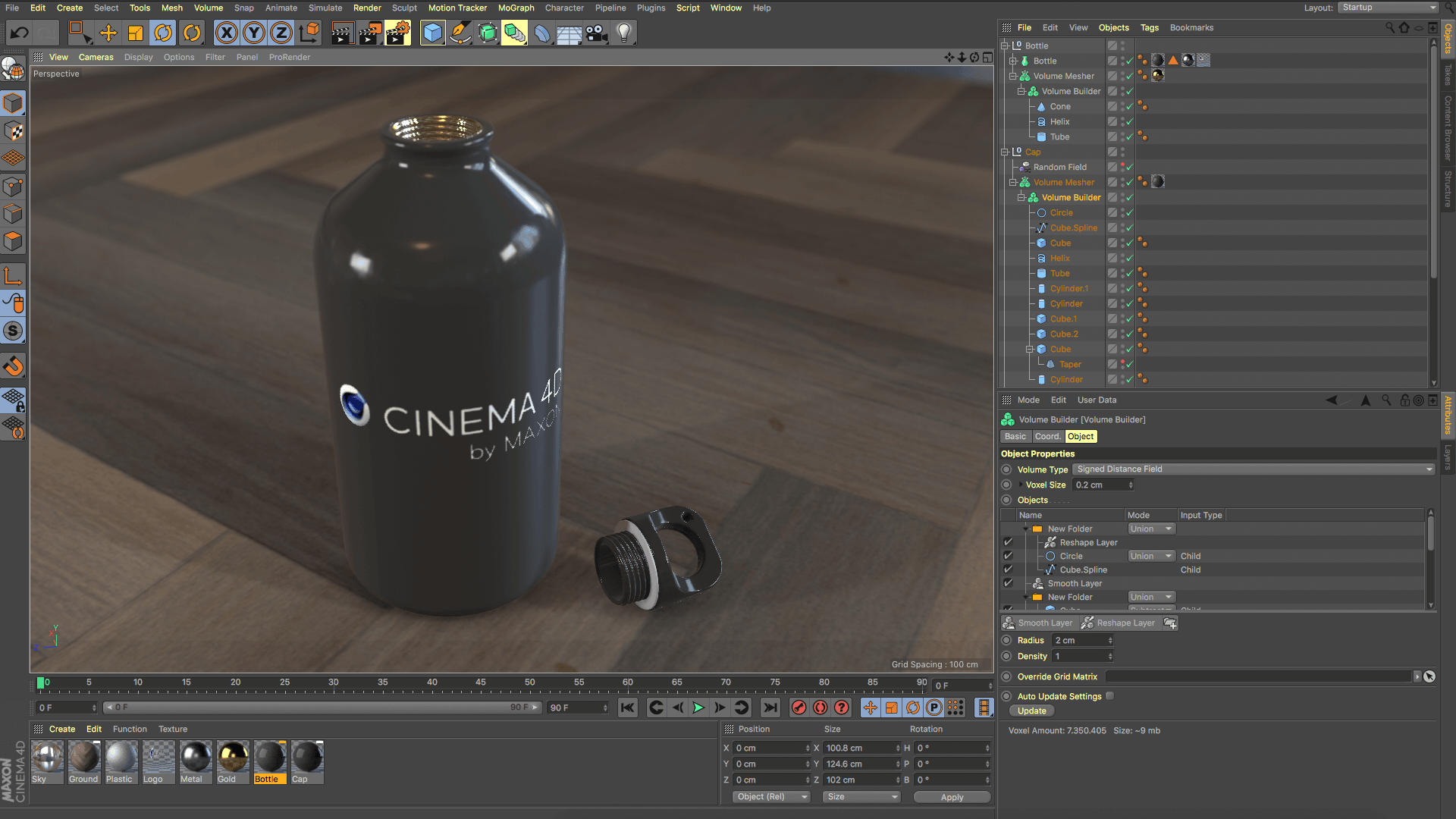Select the Scale tool icon
The image size is (1456, 819).
pyautogui.click(x=135, y=33)
